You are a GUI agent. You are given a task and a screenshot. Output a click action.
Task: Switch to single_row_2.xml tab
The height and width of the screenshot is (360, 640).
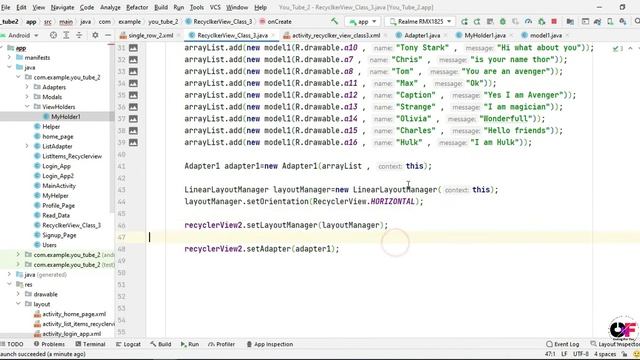point(150,36)
